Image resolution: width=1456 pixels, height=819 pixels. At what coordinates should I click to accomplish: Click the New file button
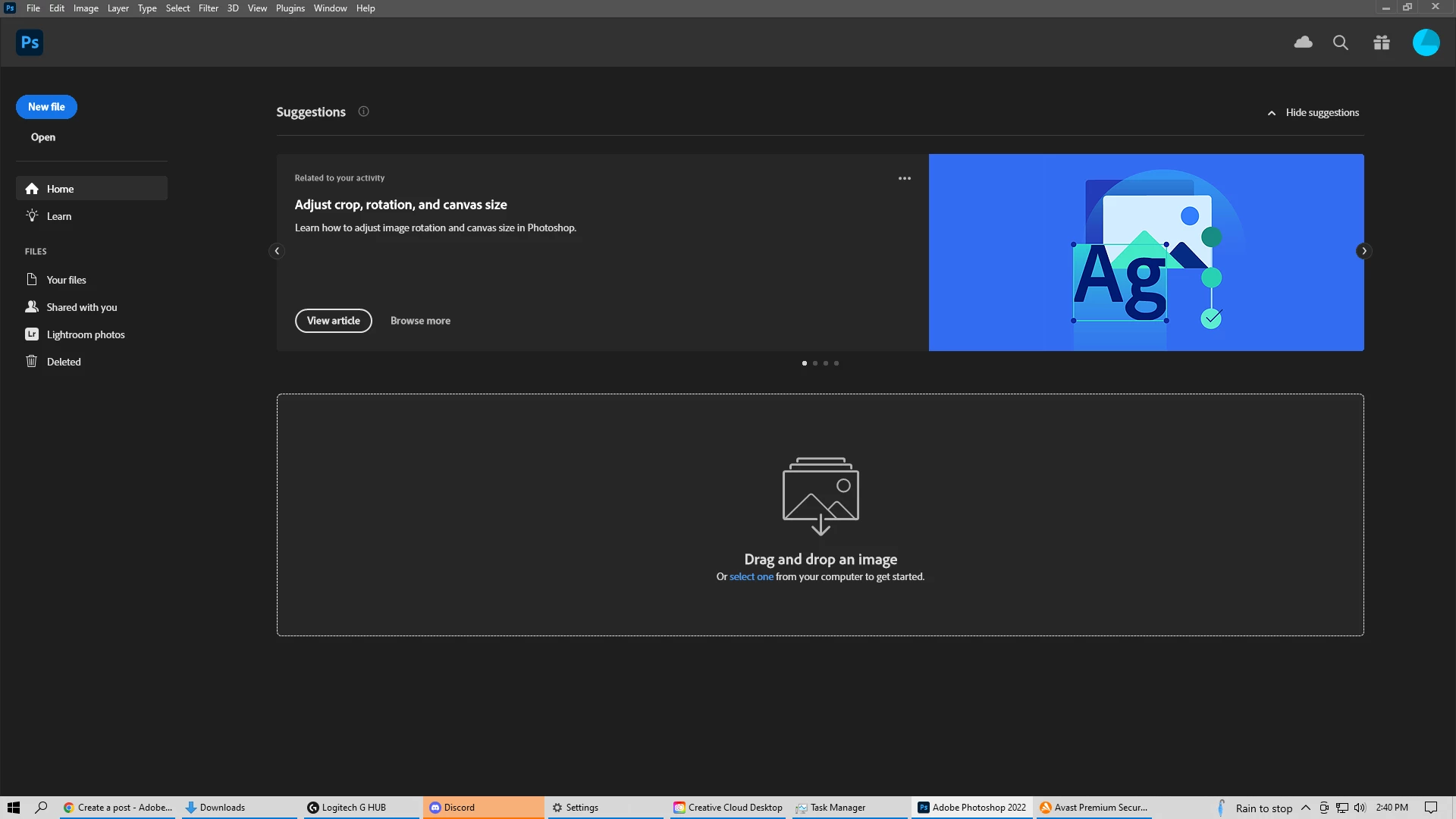[x=46, y=107]
